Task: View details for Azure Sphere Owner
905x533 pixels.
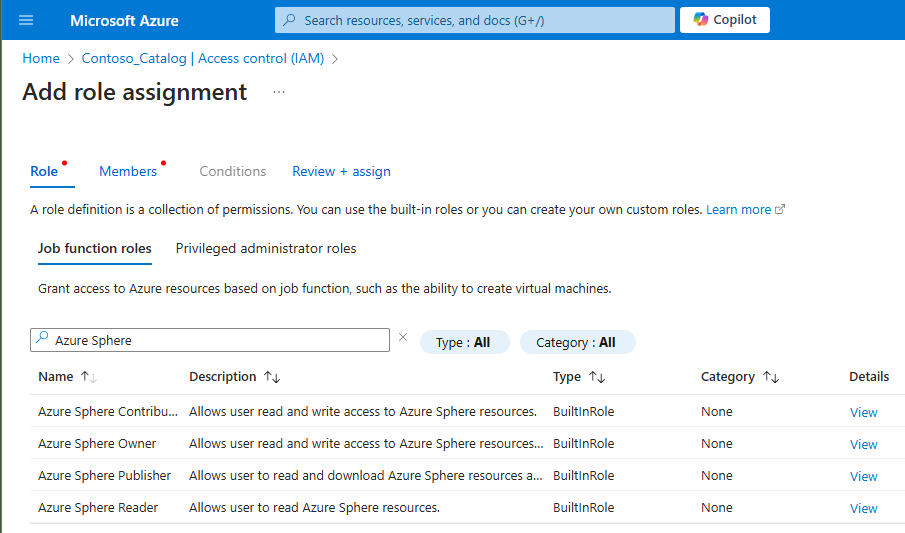Action: coord(863,444)
